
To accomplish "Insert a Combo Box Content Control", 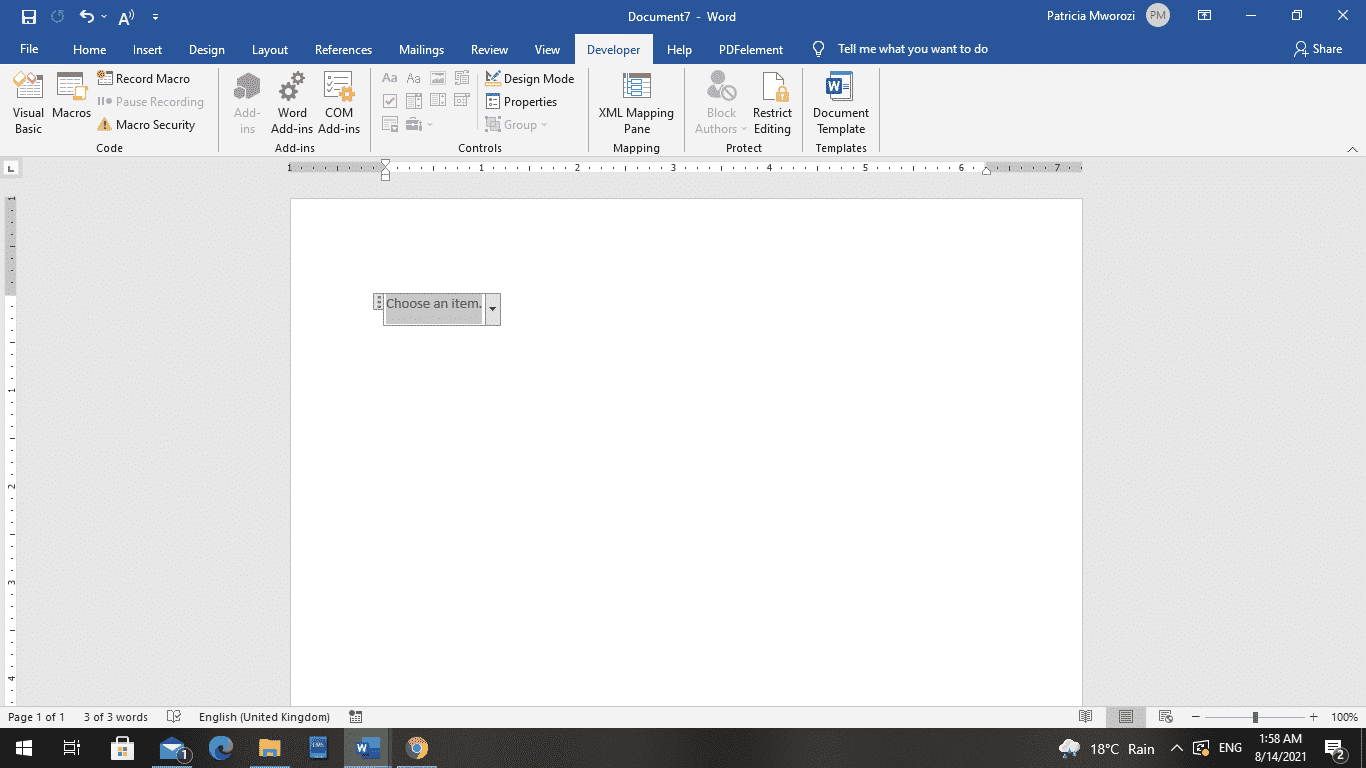I will click(x=414, y=100).
